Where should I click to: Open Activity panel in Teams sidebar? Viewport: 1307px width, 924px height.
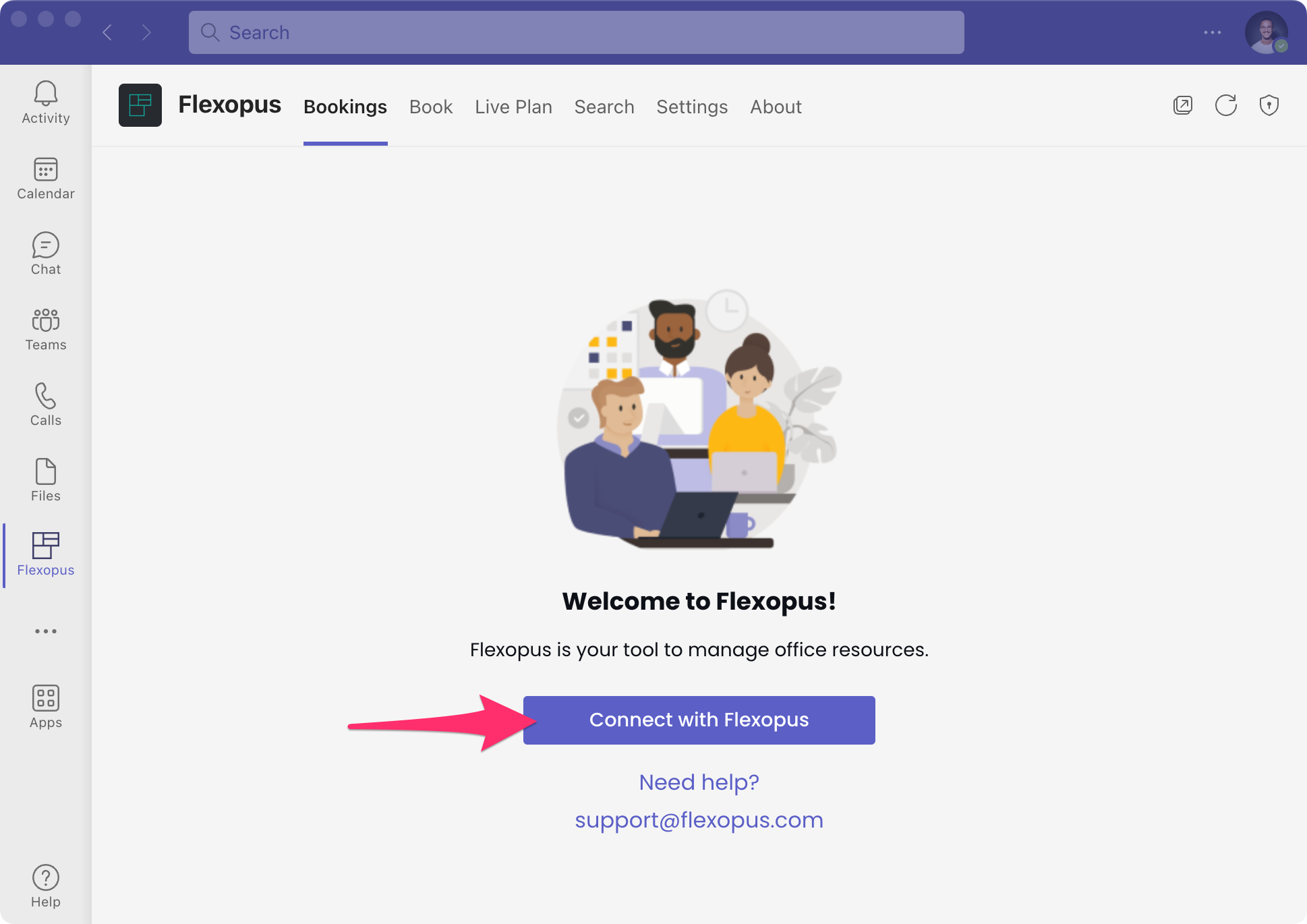pos(45,102)
